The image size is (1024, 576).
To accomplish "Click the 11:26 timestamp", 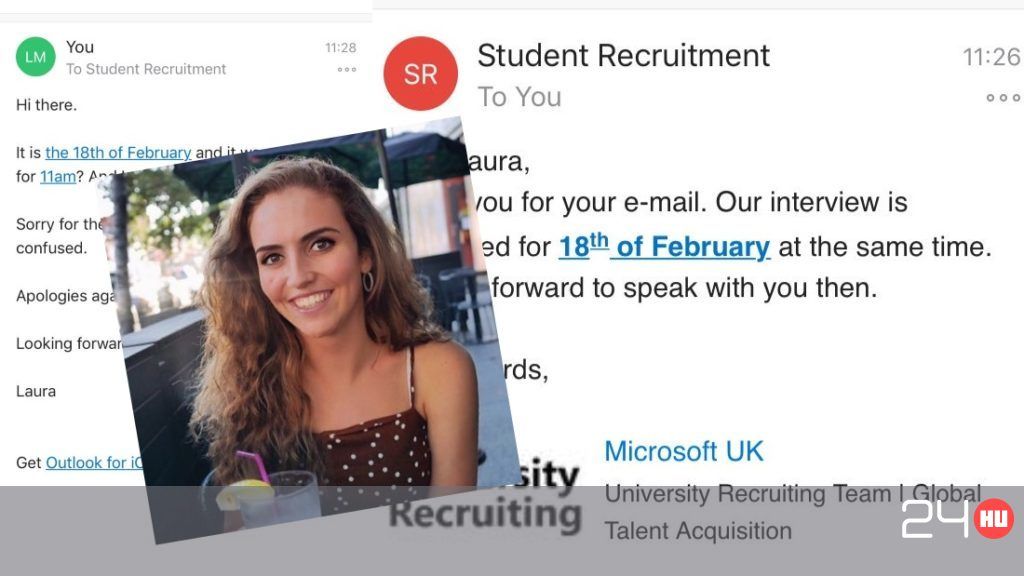I will coord(991,57).
